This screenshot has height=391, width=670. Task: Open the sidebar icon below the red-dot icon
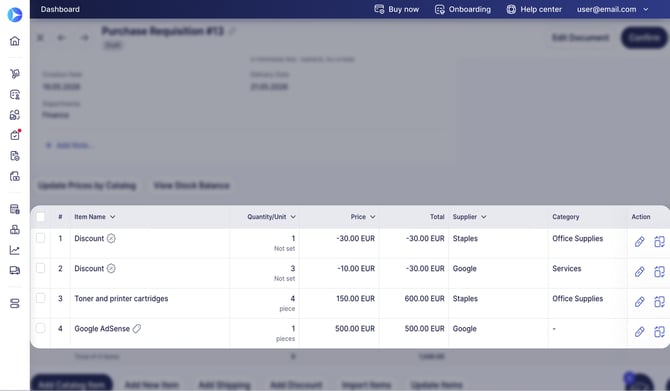[15, 156]
